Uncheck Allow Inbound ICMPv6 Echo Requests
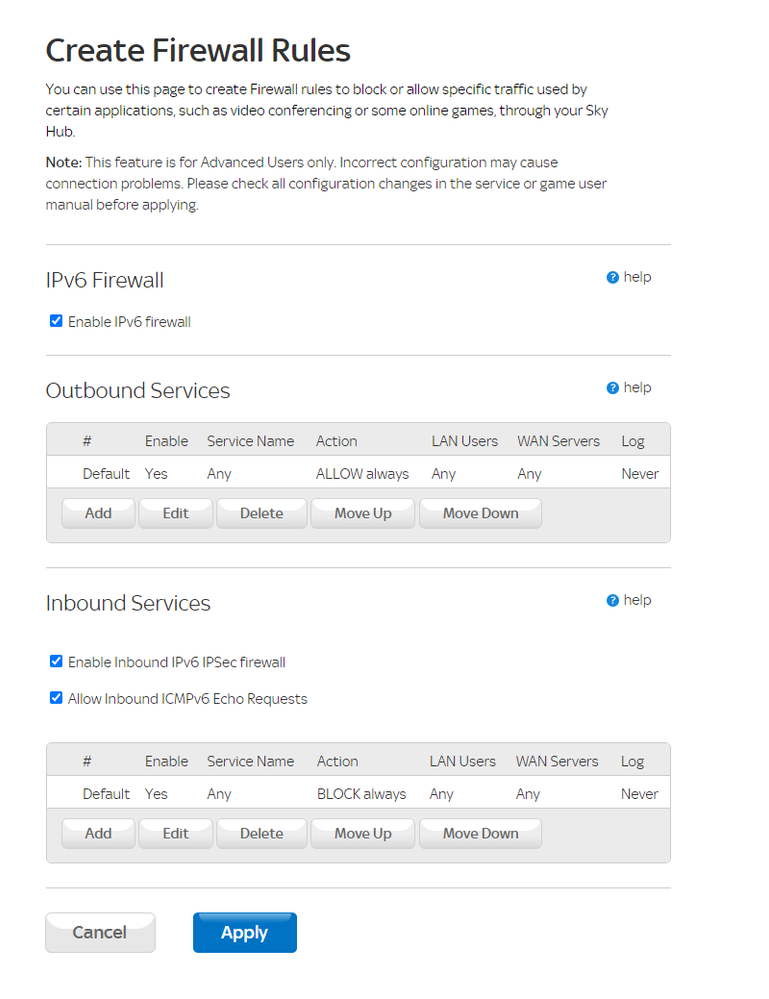 [56, 698]
